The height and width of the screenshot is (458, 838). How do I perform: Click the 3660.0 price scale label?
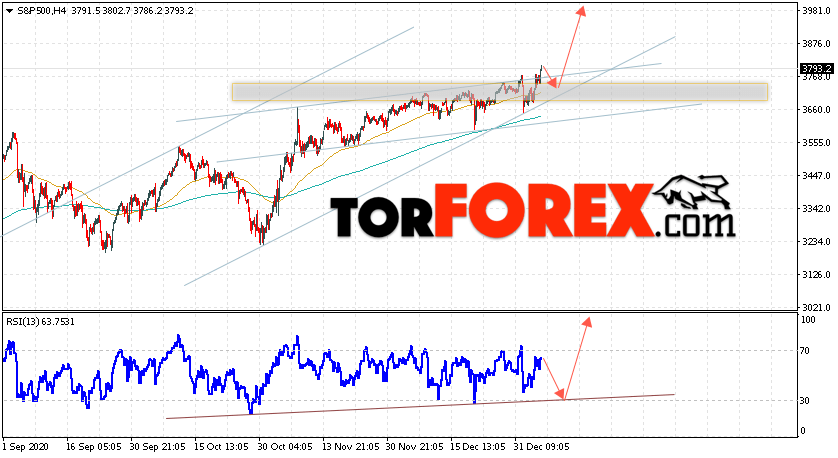(816, 110)
